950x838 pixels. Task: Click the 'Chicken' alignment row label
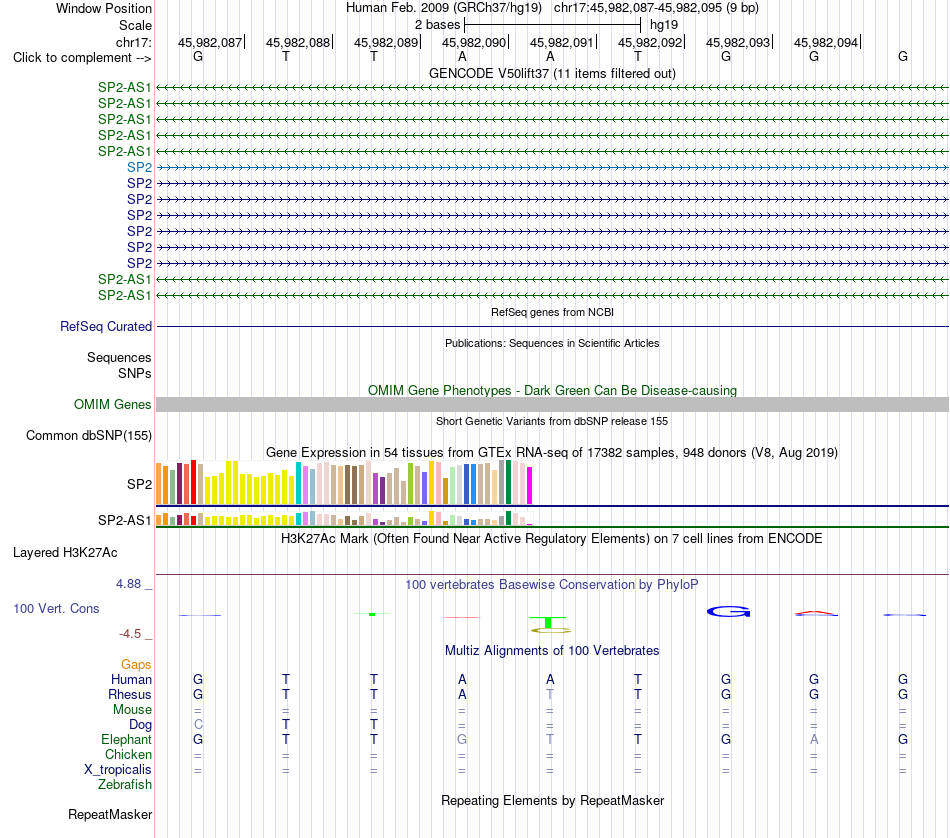[x=128, y=754]
